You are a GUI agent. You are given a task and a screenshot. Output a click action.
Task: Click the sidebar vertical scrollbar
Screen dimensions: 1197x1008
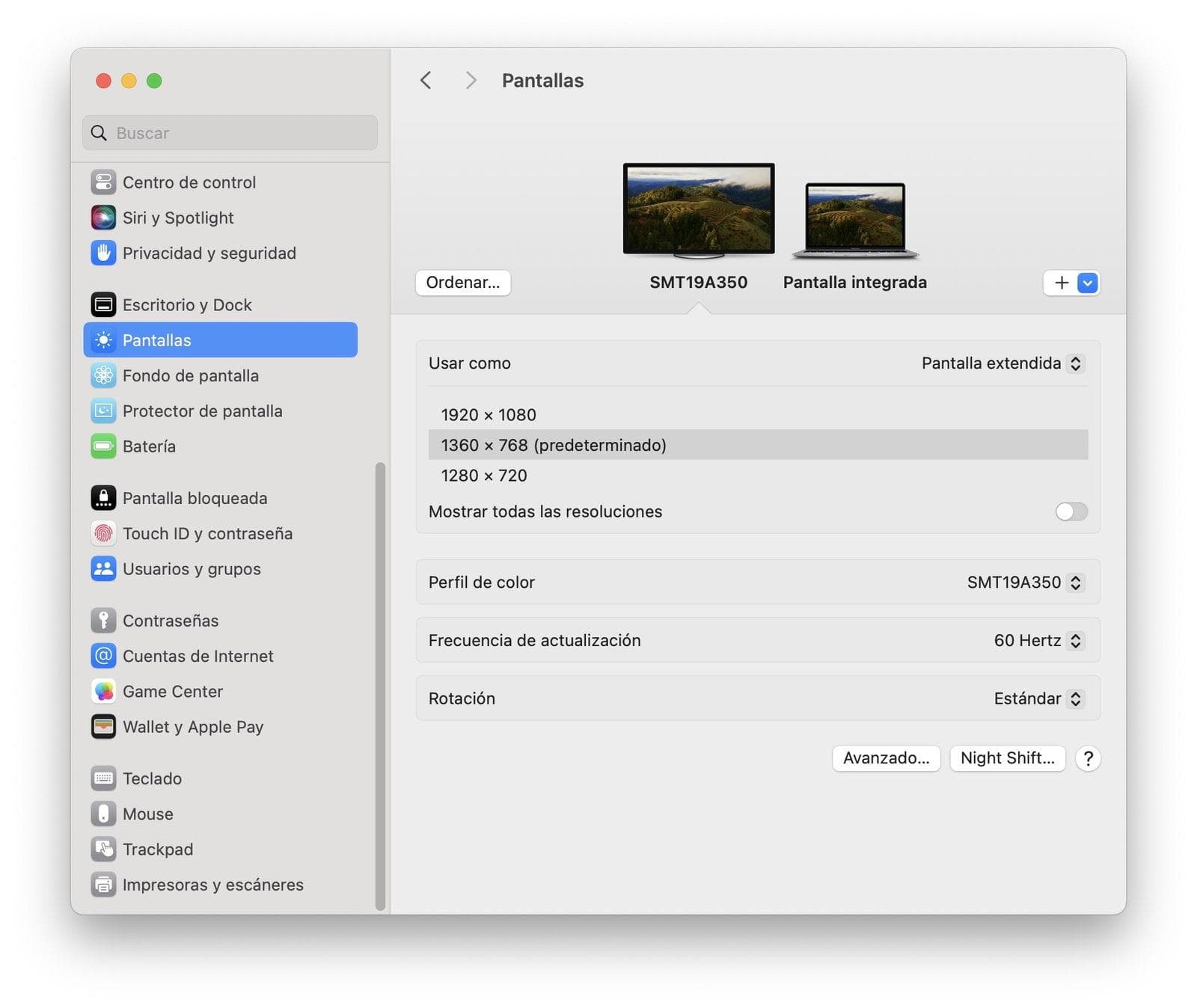point(380,686)
